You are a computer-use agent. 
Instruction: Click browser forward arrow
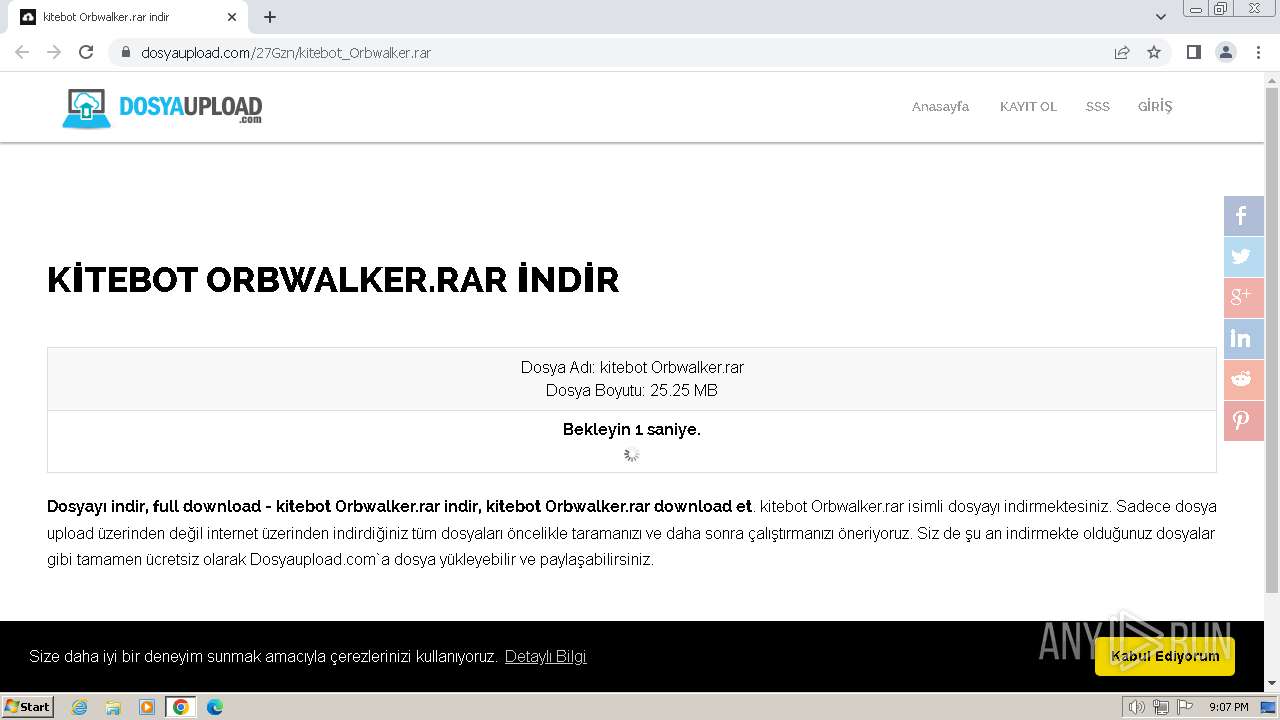click(x=54, y=52)
